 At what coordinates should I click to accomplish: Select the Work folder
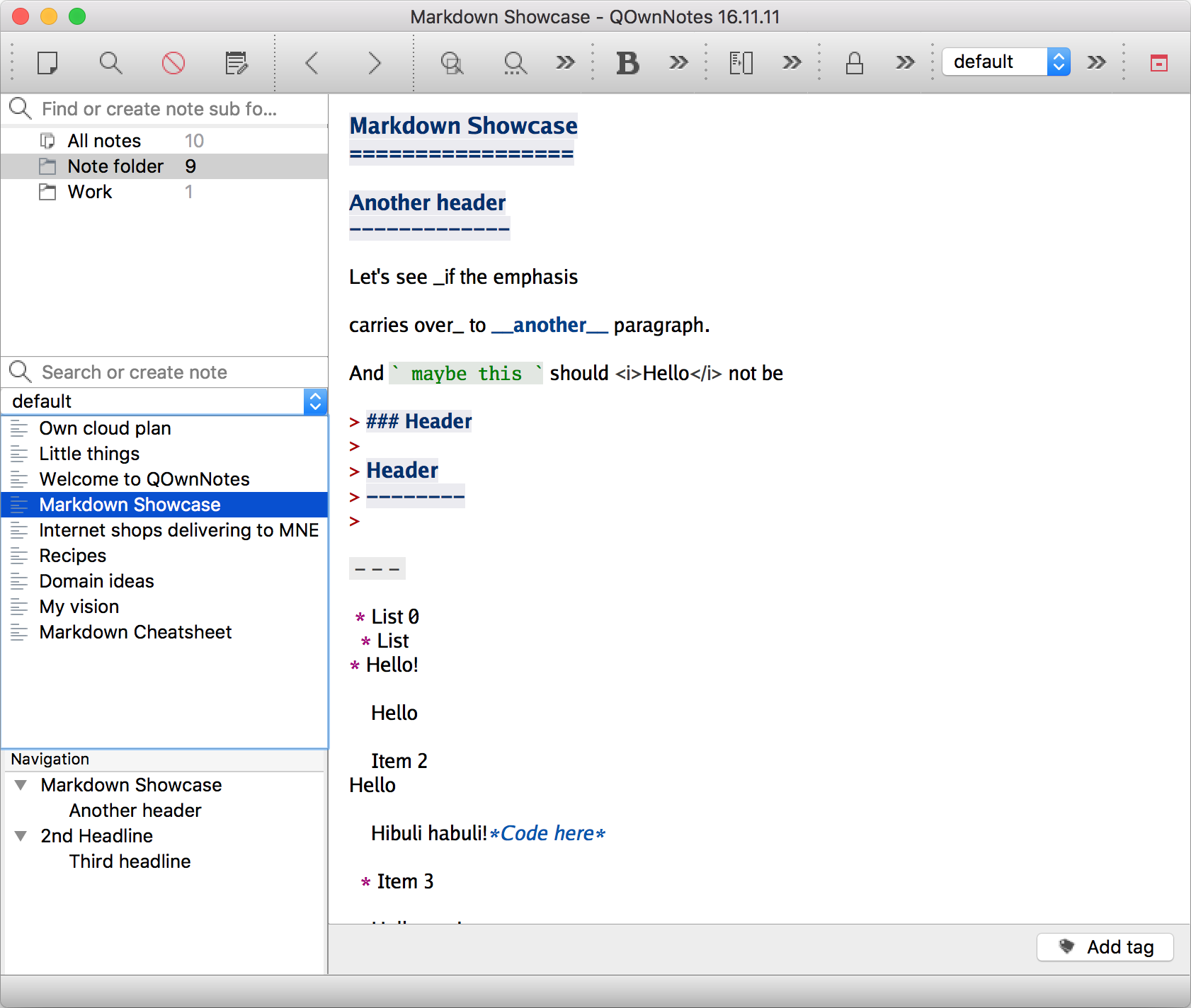tap(164, 192)
